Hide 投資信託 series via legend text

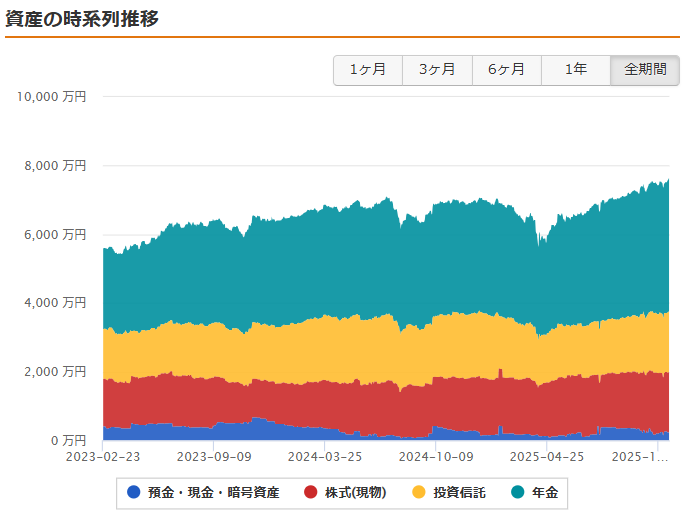click(461, 492)
